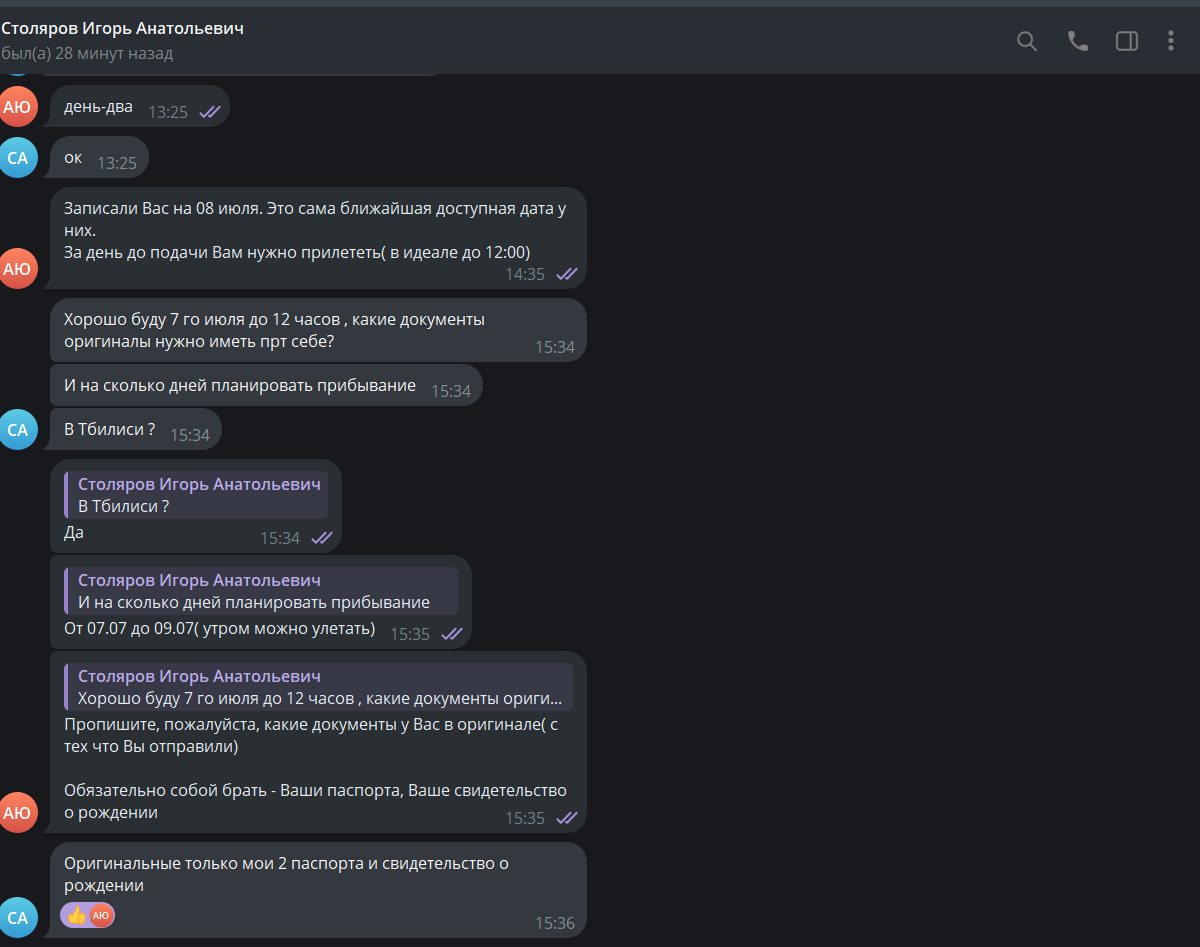Click 'был(а) 28 минут назад' status text
The width and height of the screenshot is (1200, 947).
coord(87,53)
